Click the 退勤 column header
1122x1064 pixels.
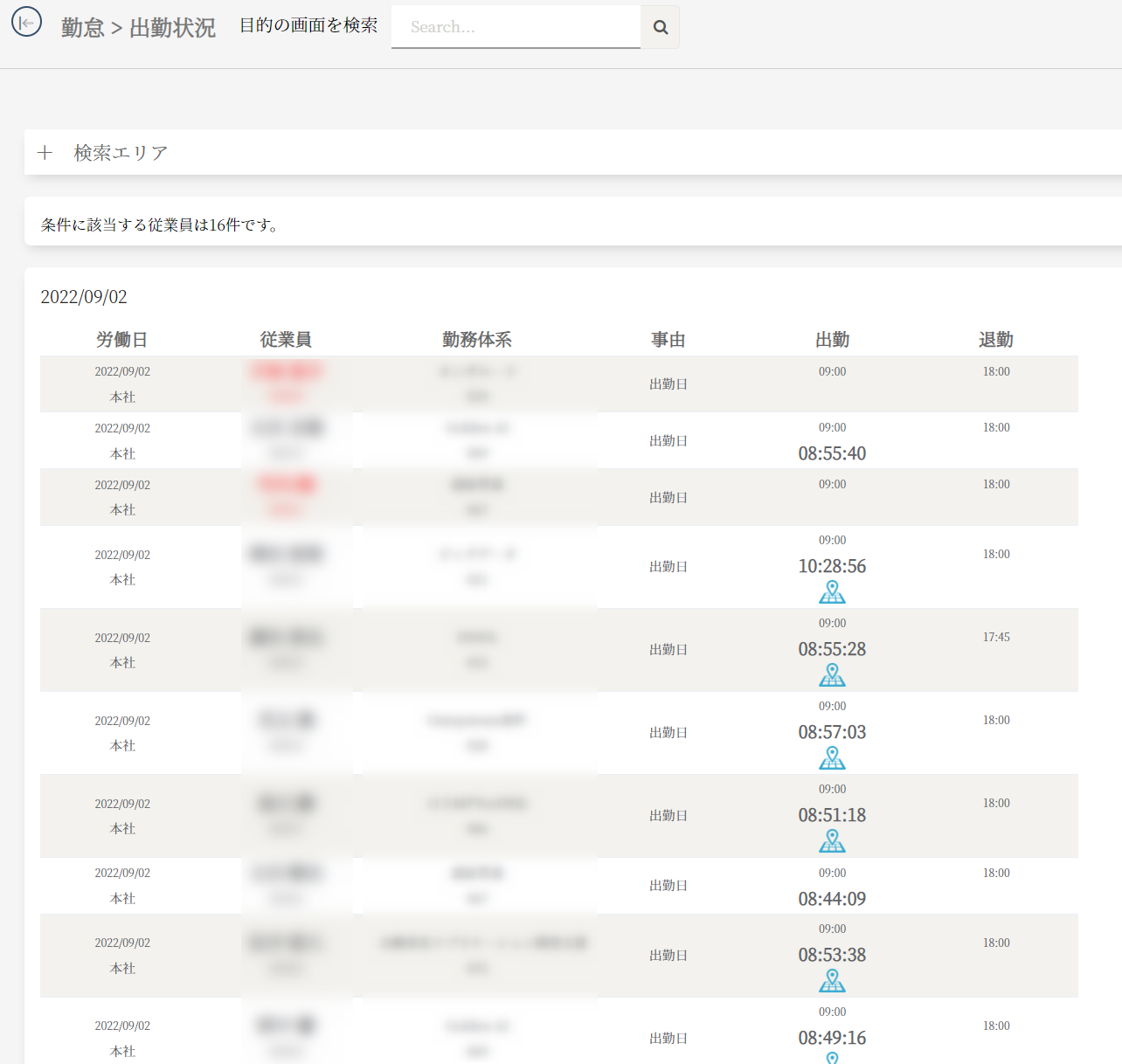pyautogui.click(x=995, y=340)
